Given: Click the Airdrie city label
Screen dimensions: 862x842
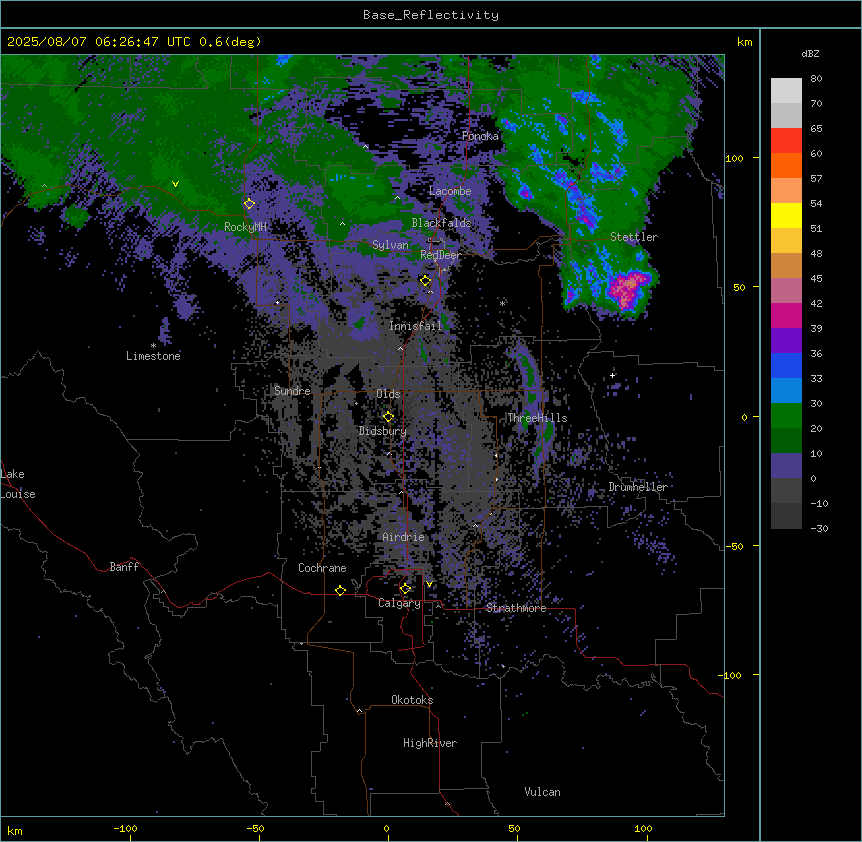Looking at the screenshot, I should coord(404,537).
